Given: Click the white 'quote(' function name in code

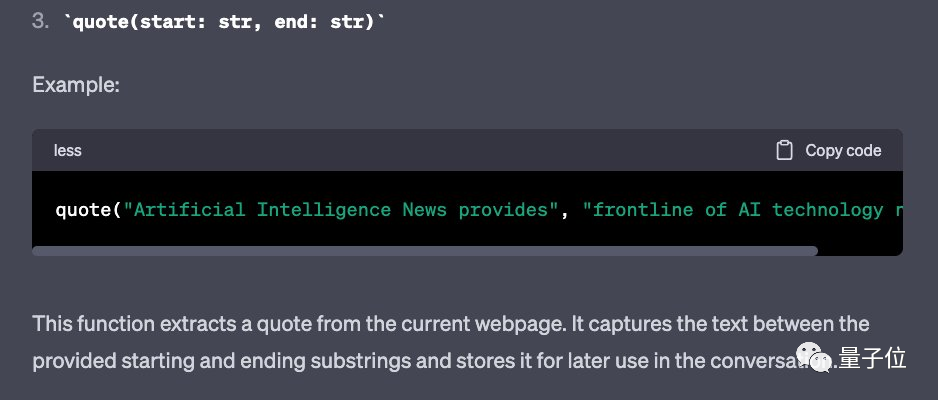Looking at the screenshot, I should click(89, 210).
